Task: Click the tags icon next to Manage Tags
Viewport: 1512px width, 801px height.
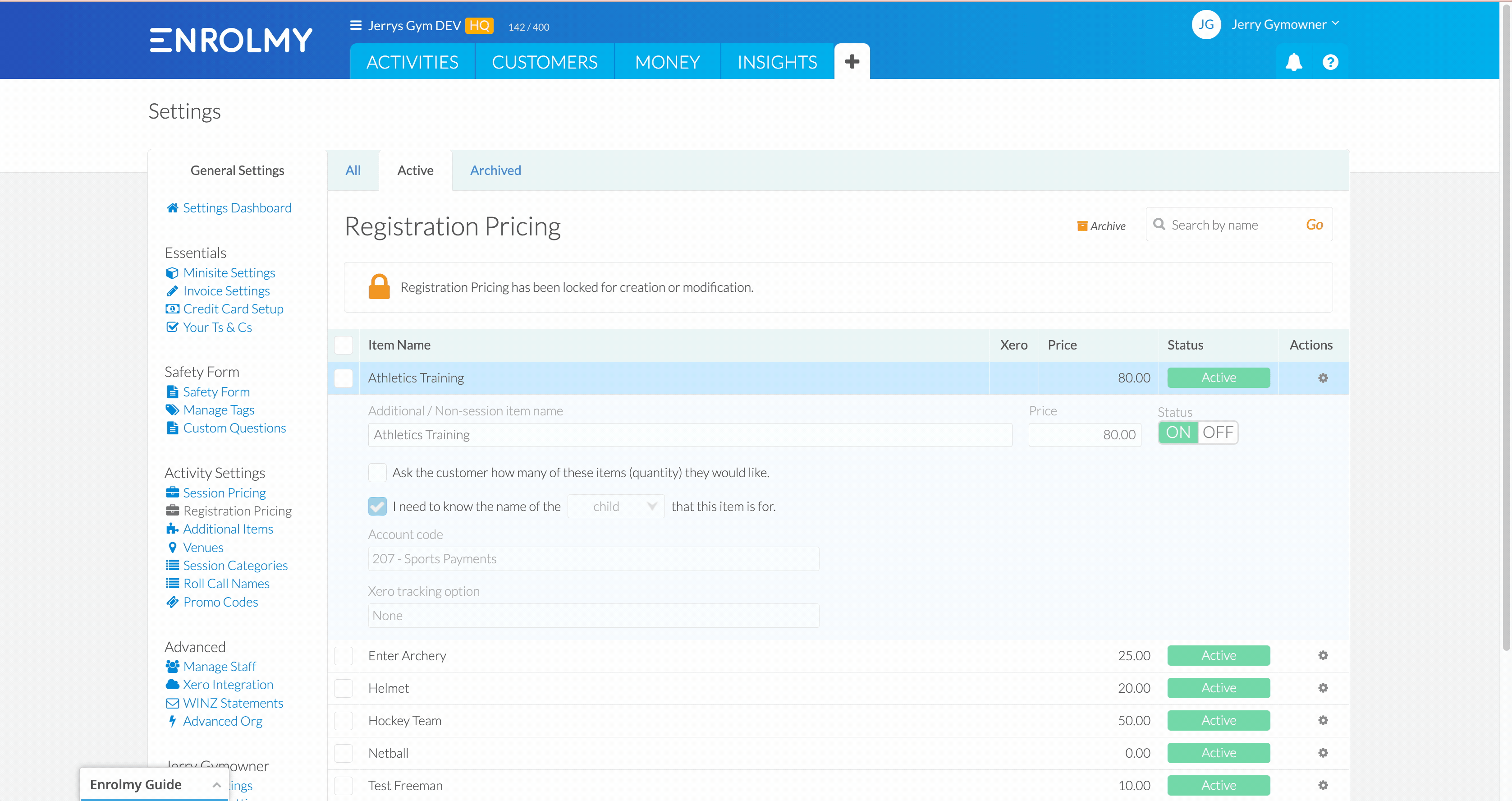Action: (172, 410)
